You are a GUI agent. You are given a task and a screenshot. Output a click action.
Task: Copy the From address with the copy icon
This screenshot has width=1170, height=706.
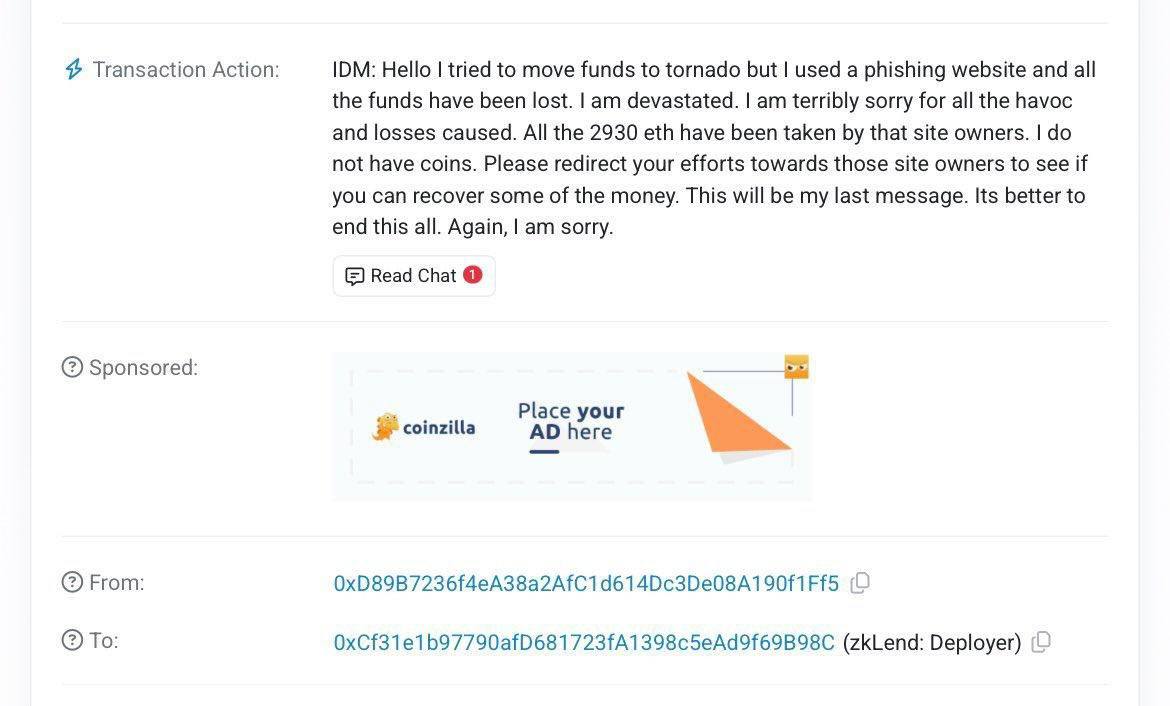[x=860, y=583]
